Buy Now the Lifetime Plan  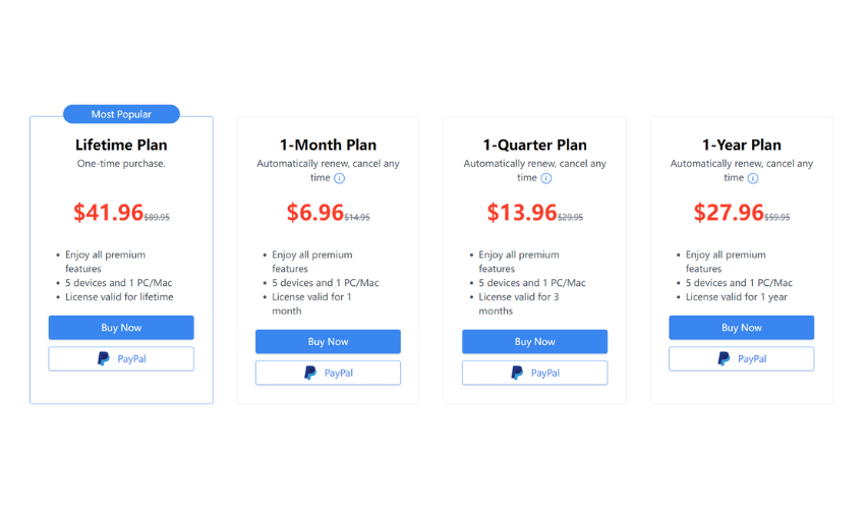121,328
